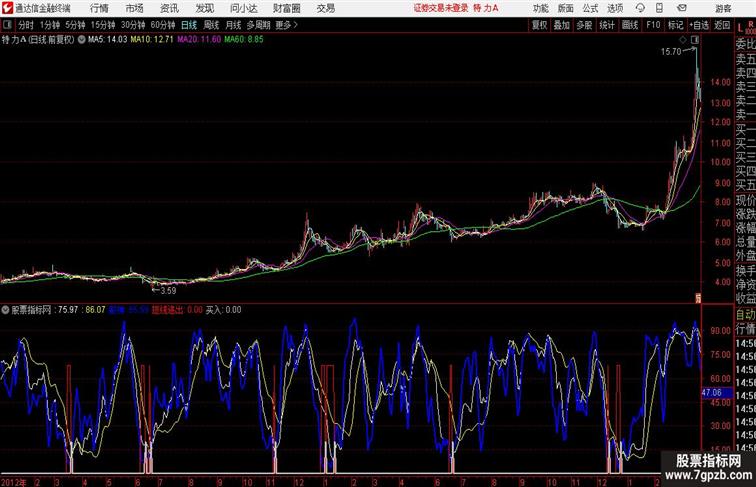Click the 标记 mark button
The width and height of the screenshot is (756, 487).
675,25
